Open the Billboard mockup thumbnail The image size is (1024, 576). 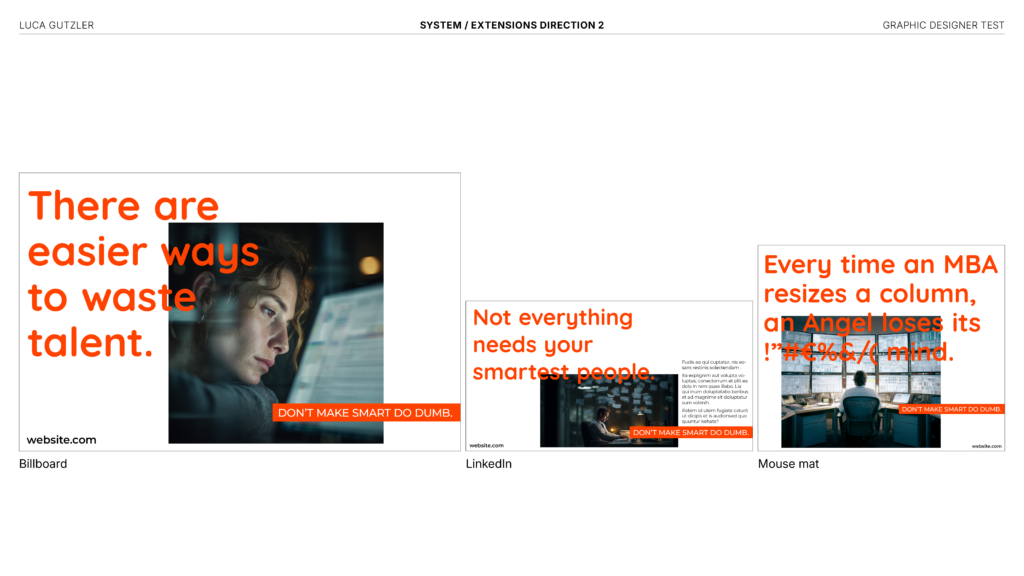(239, 310)
